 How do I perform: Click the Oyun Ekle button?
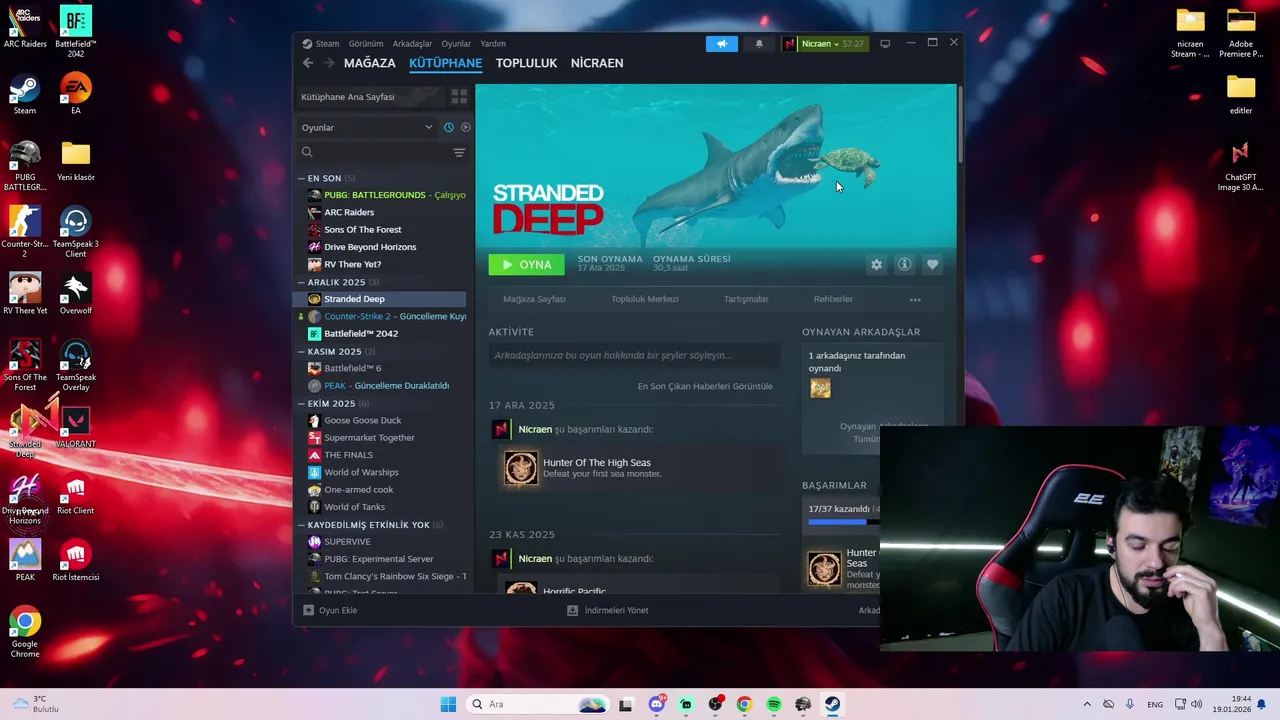[x=330, y=610]
